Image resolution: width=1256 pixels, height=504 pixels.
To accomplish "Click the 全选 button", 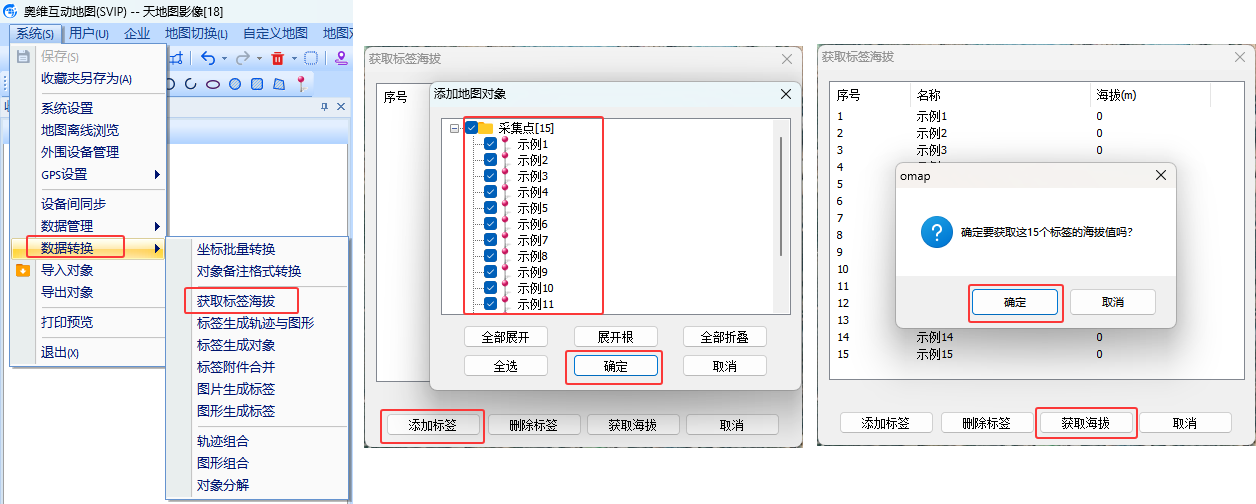I will tap(506, 366).
